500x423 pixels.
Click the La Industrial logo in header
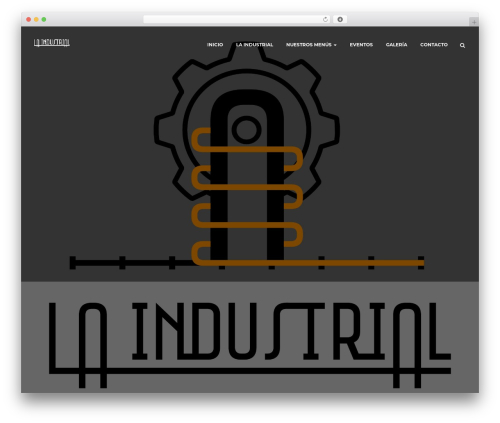(x=52, y=43)
